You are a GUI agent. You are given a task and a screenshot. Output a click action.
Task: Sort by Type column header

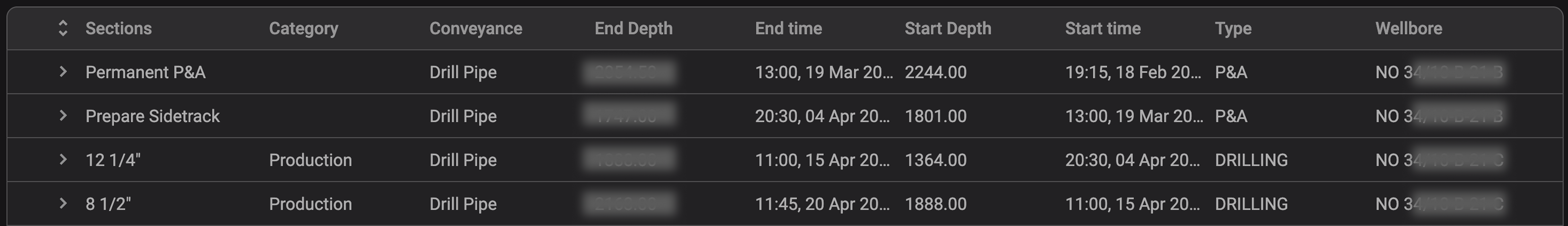[x=1233, y=28]
